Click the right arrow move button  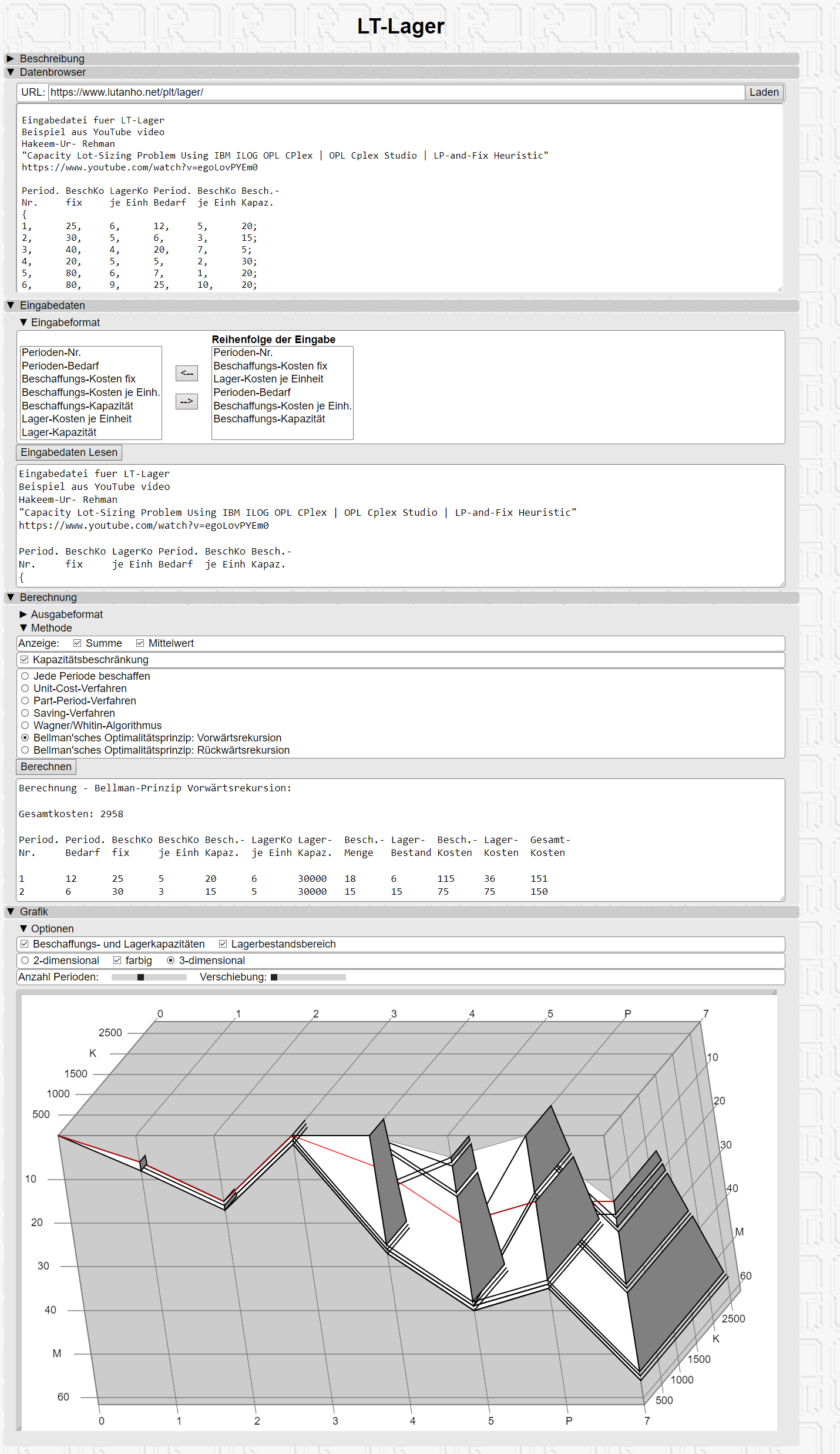coord(186,401)
